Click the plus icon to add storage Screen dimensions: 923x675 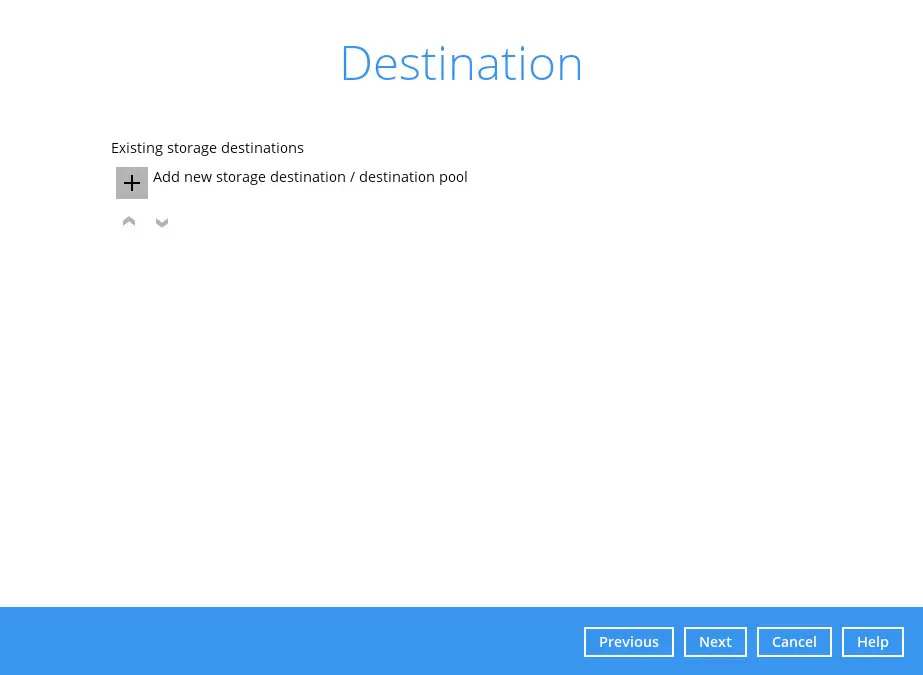(132, 183)
